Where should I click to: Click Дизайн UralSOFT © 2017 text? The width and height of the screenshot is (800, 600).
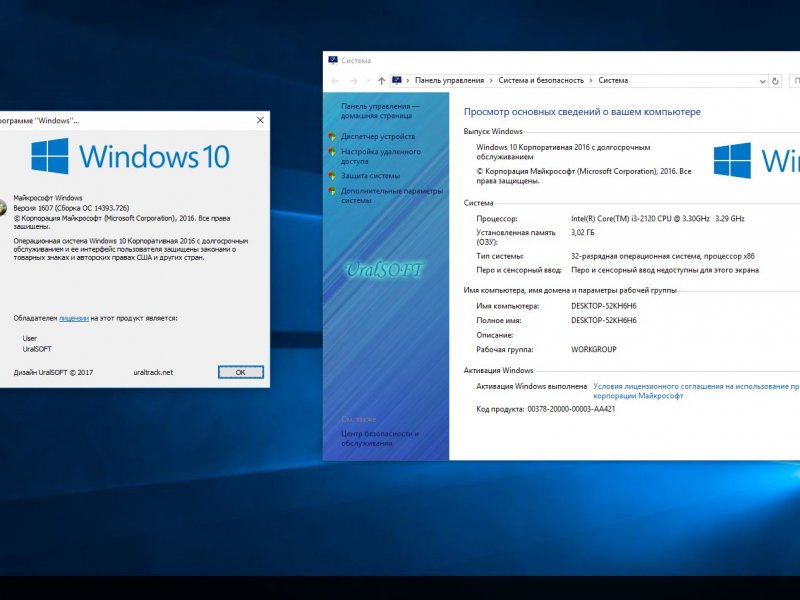click(53, 372)
